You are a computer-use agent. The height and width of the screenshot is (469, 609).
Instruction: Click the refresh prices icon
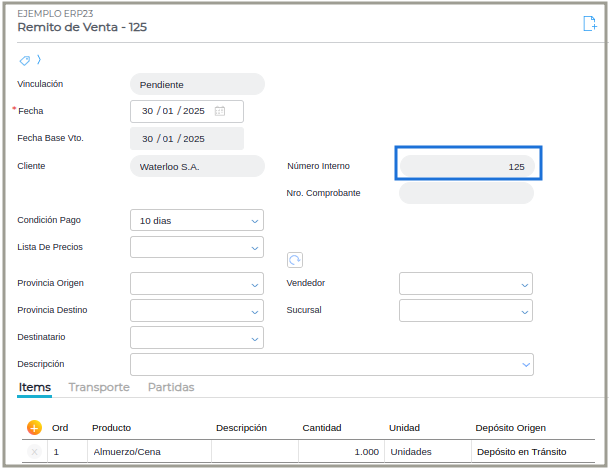[295, 260]
